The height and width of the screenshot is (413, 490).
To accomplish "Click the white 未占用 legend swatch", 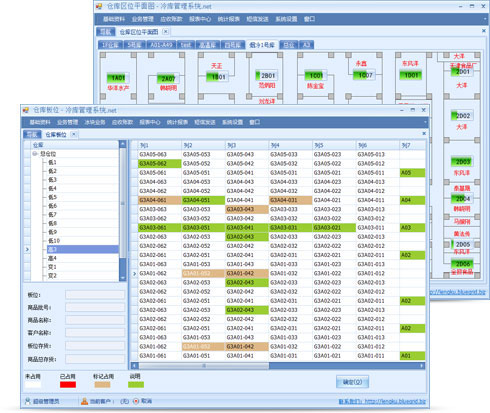I will coord(33,384).
